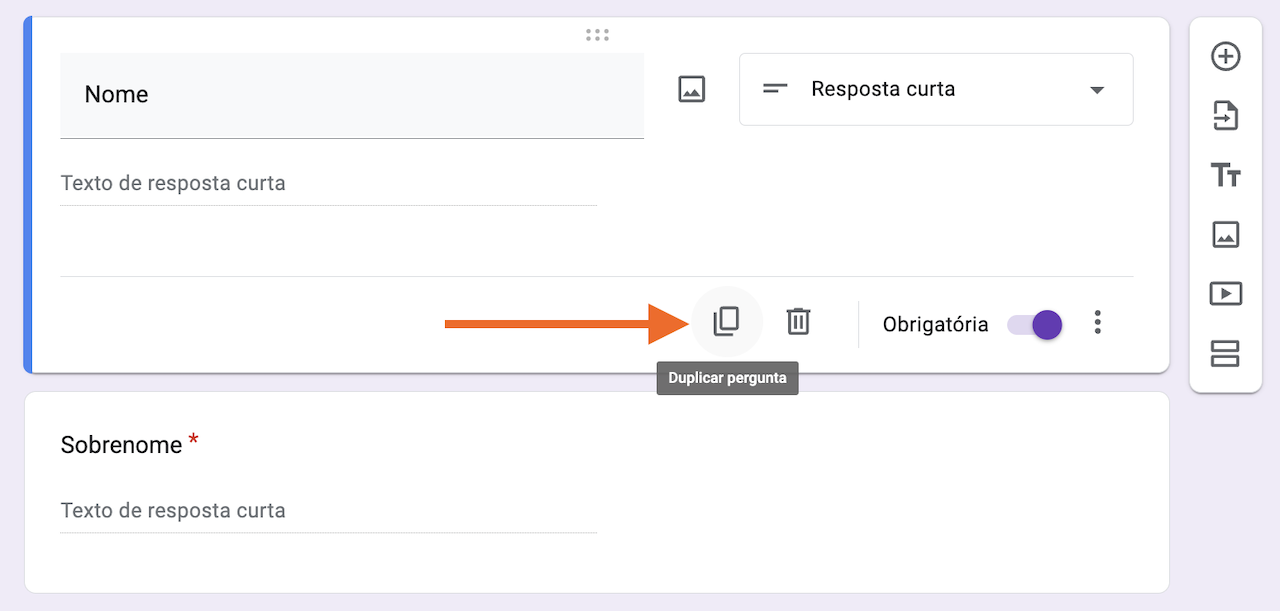Add a video using sidebar icon

coord(1225,294)
